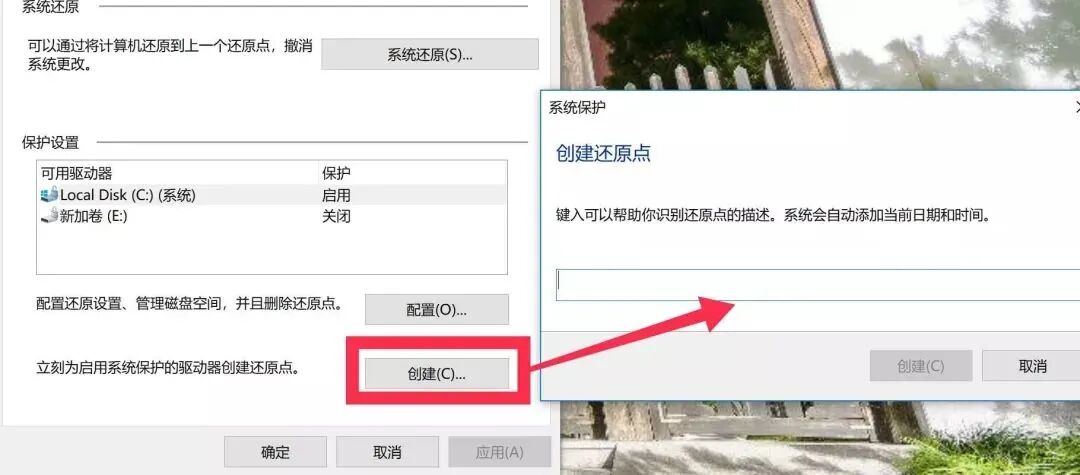Close the 系统保护 dialog

coord(1077,107)
